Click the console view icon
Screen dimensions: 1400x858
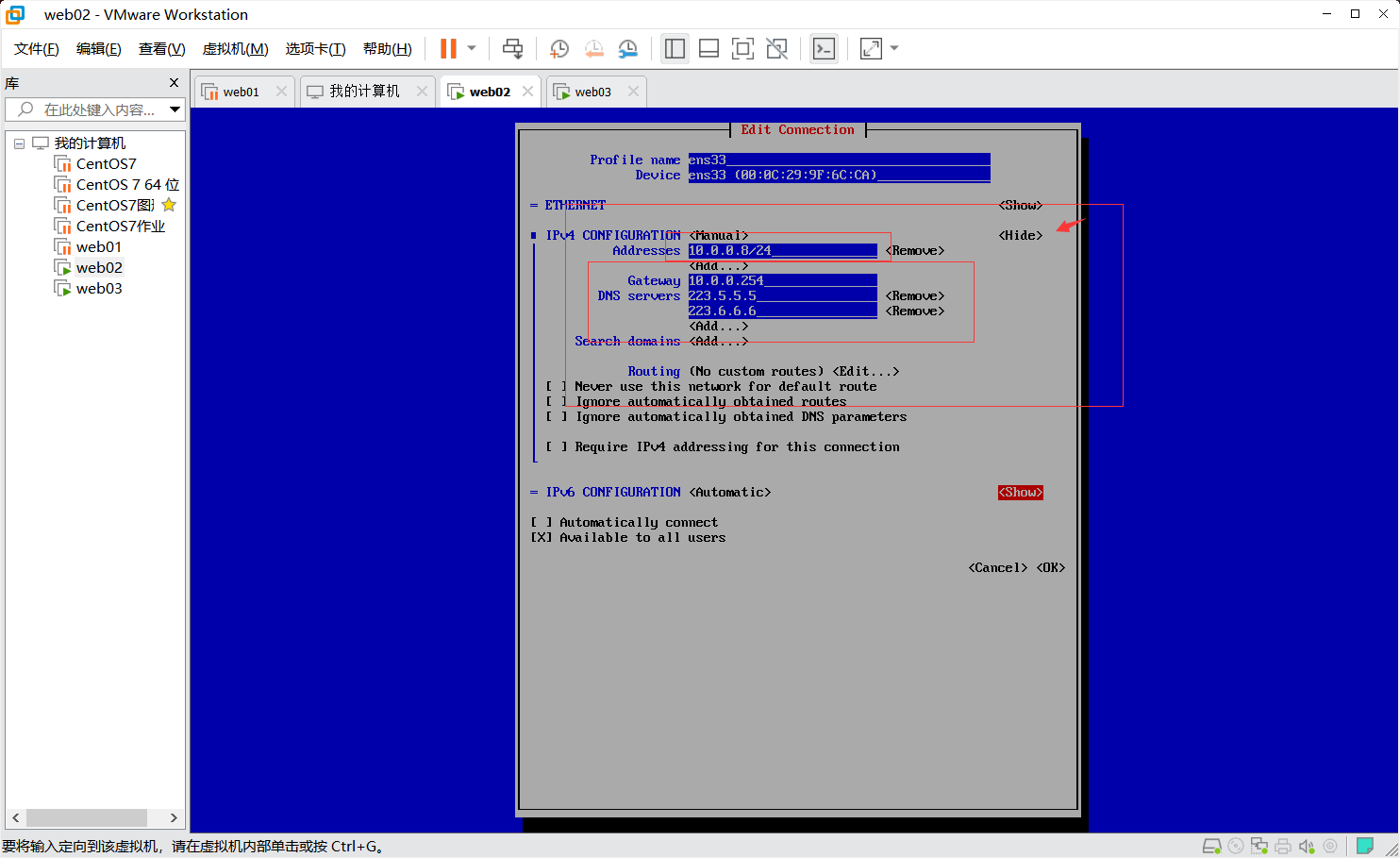click(x=824, y=48)
